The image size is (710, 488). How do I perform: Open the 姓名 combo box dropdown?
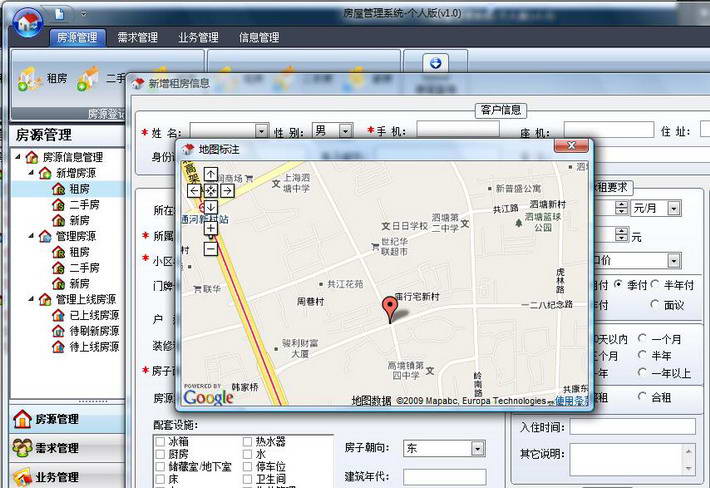click(261, 131)
